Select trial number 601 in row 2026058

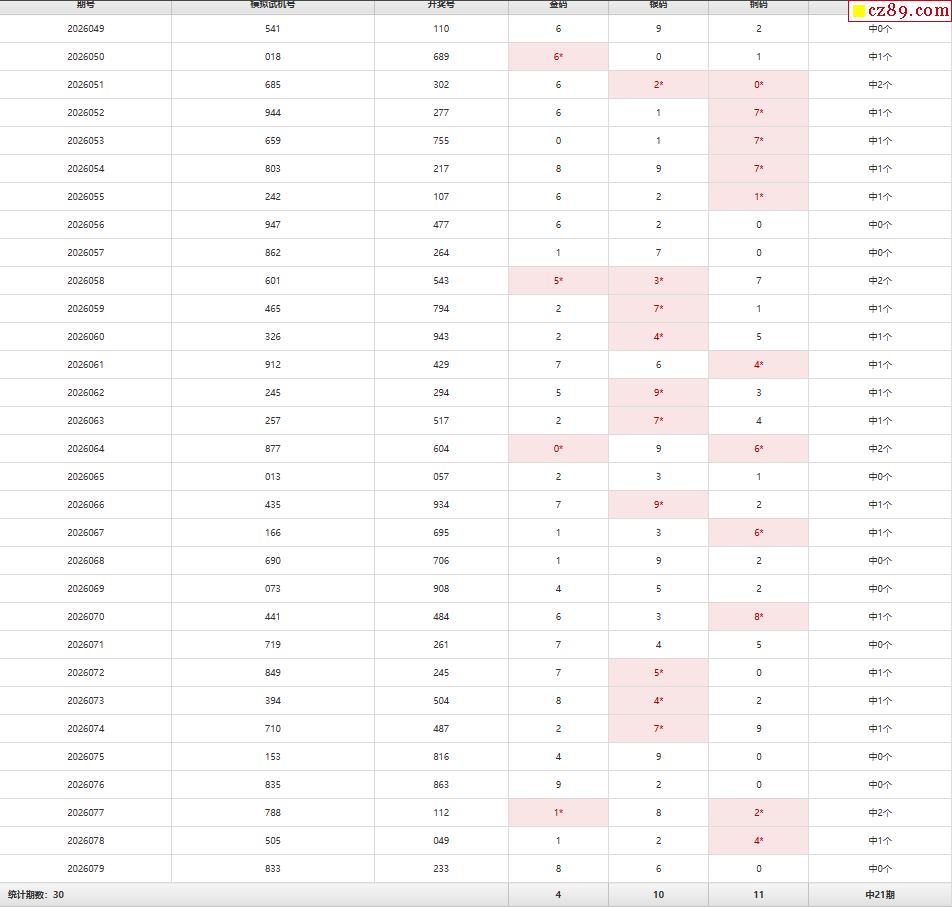coord(273,280)
